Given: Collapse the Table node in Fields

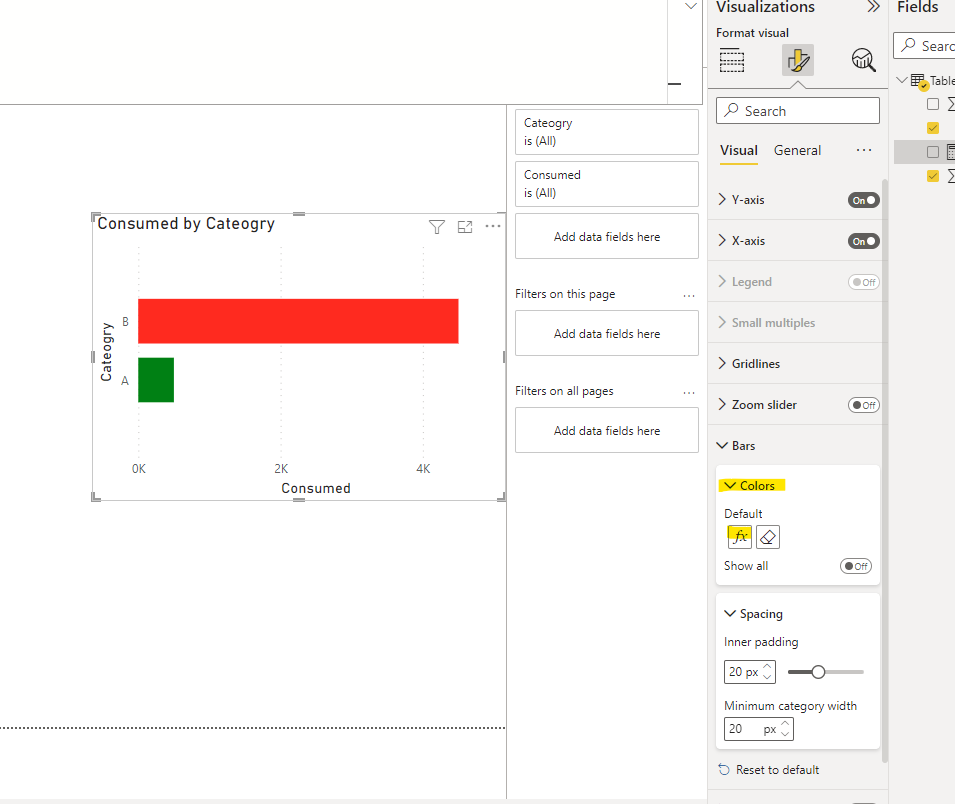Looking at the screenshot, I should pyautogui.click(x=902, y=80).
